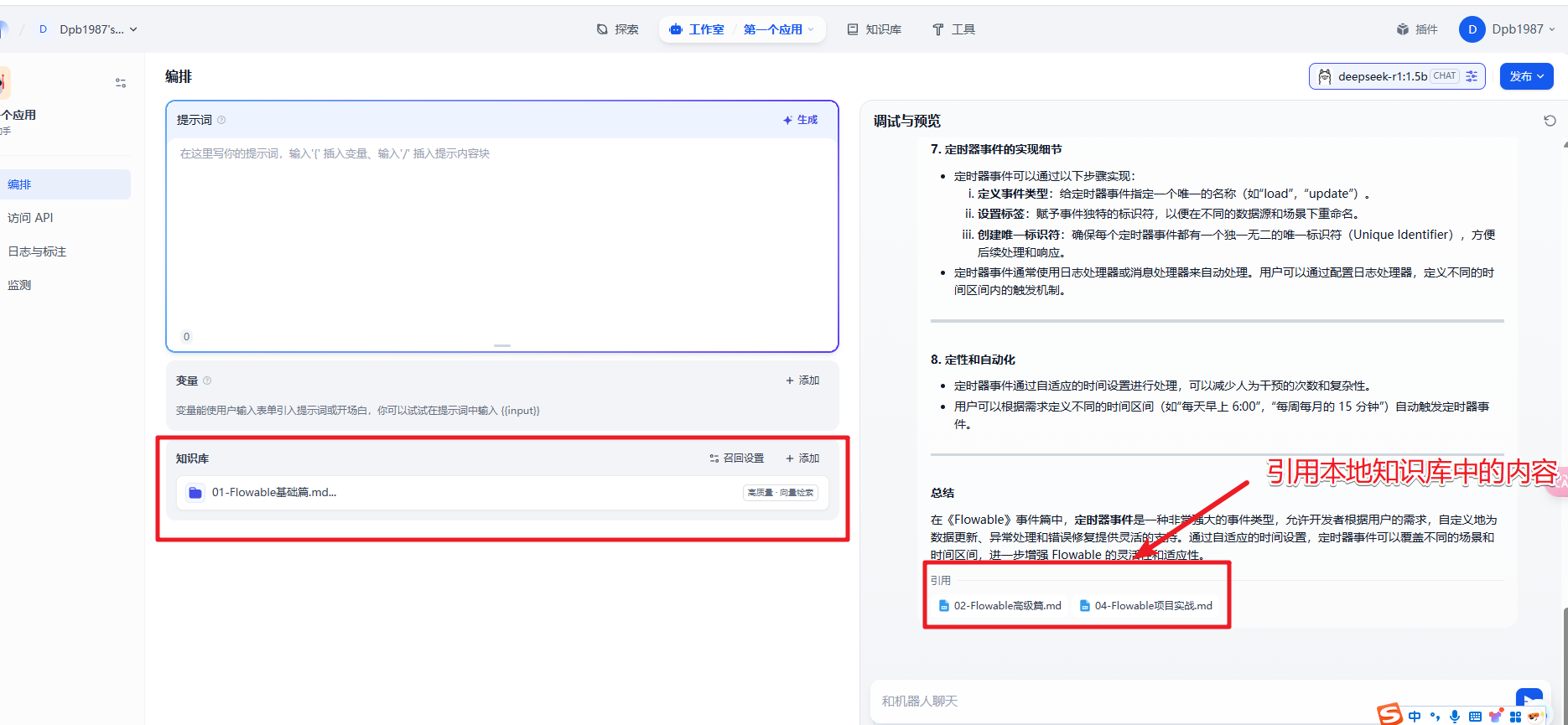Viewport: 1568px width, 725px height.
Task: Expand the Dpb1987 account menu
Action: pos(1507,29)
